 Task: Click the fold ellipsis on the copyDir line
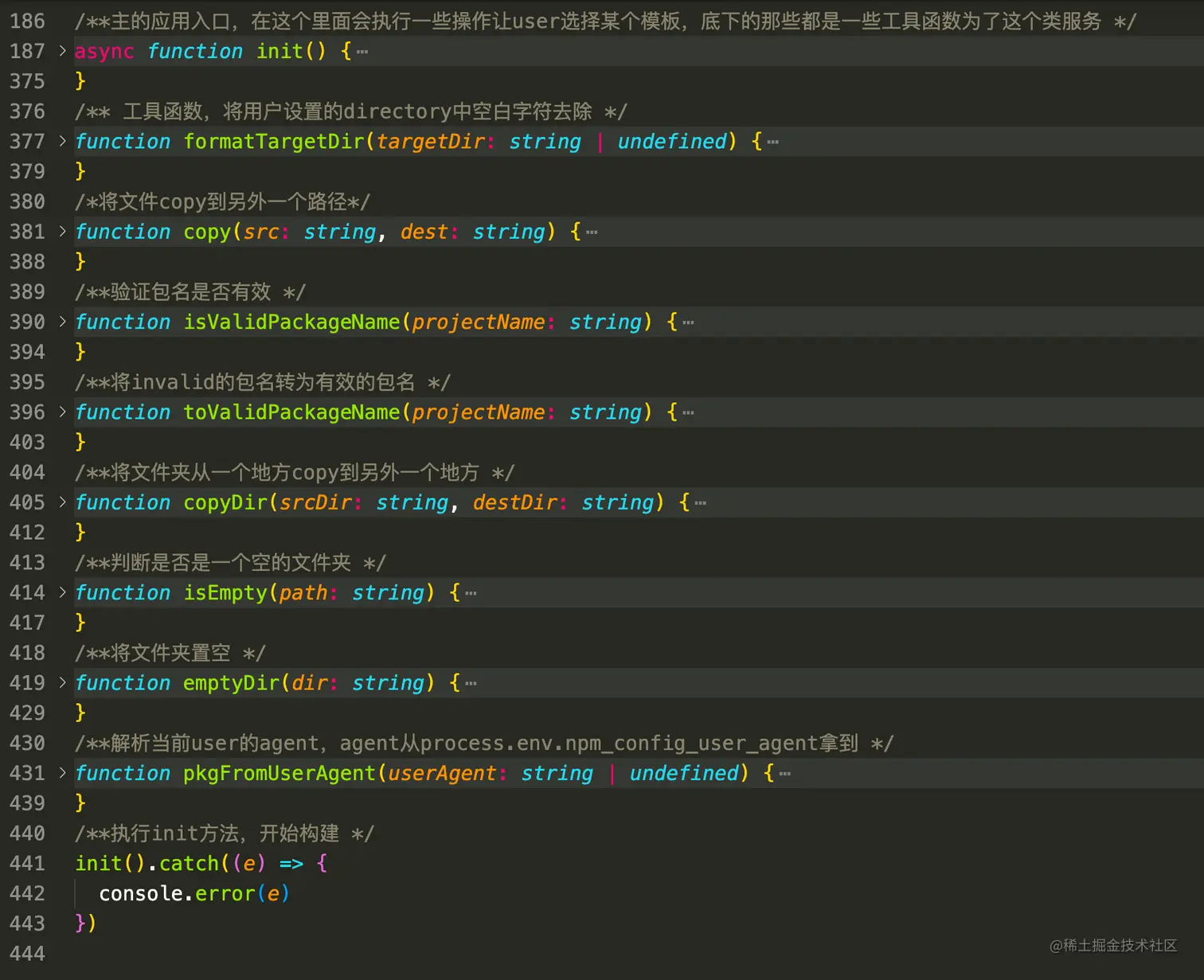[700, 503]
